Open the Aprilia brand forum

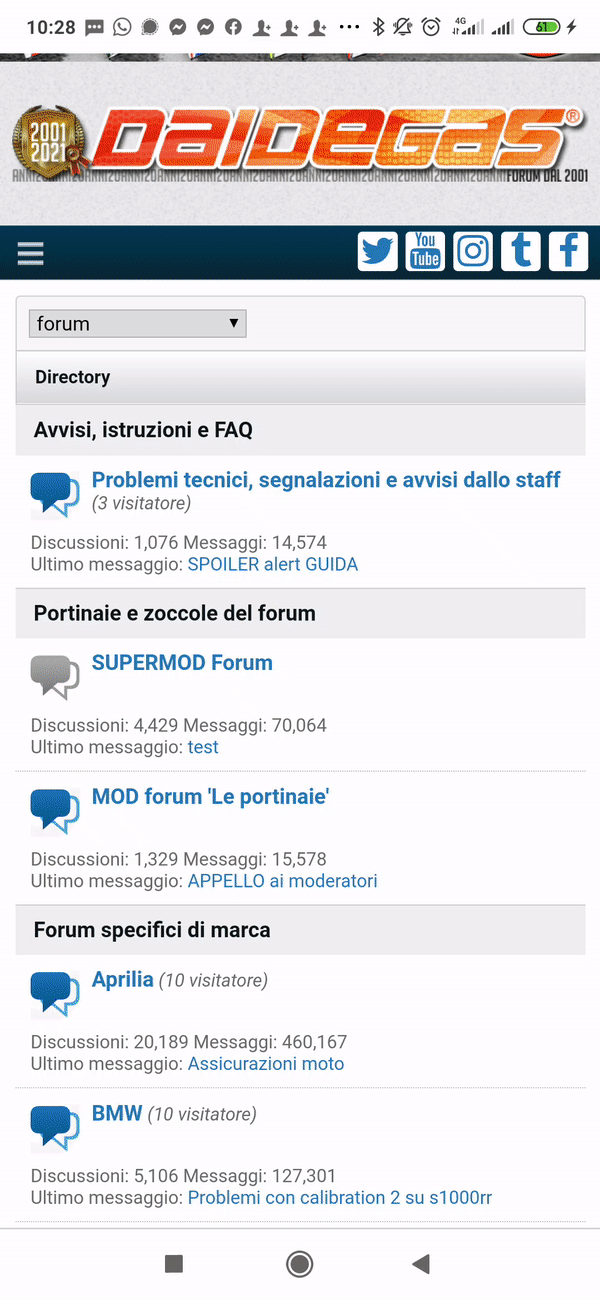click(x=122, y=979)
